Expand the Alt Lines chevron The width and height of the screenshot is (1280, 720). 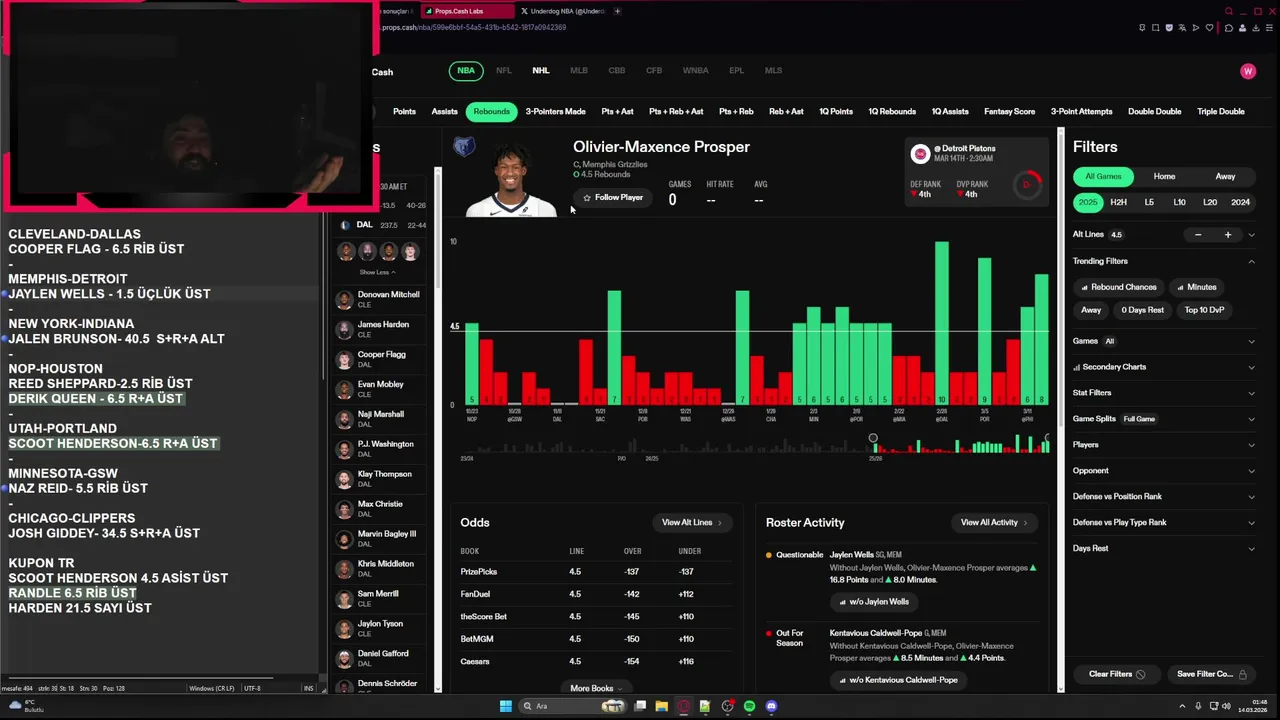click(x=1251, y=235)
